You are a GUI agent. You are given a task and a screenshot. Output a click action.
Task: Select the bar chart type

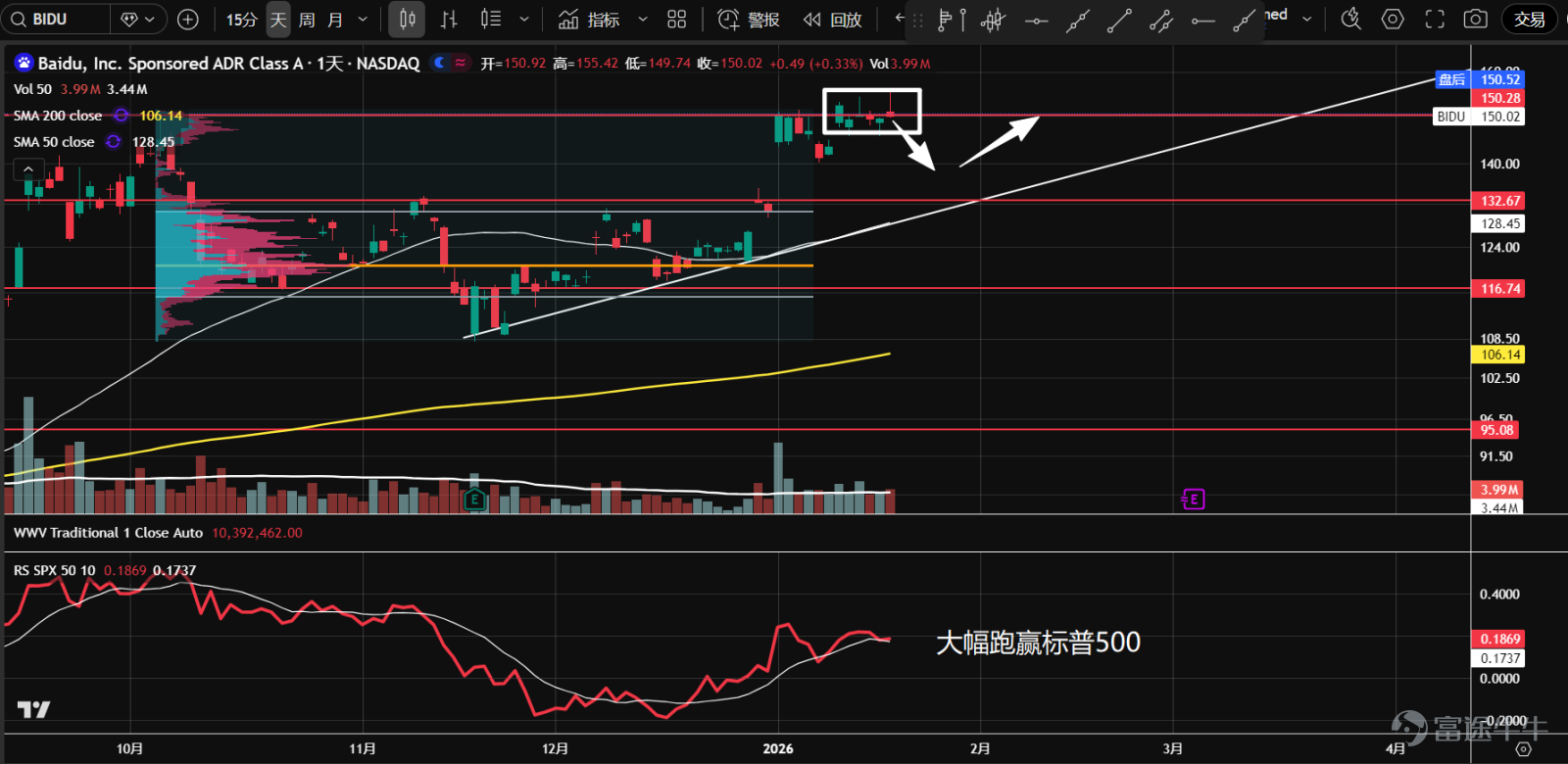(449, 19)
